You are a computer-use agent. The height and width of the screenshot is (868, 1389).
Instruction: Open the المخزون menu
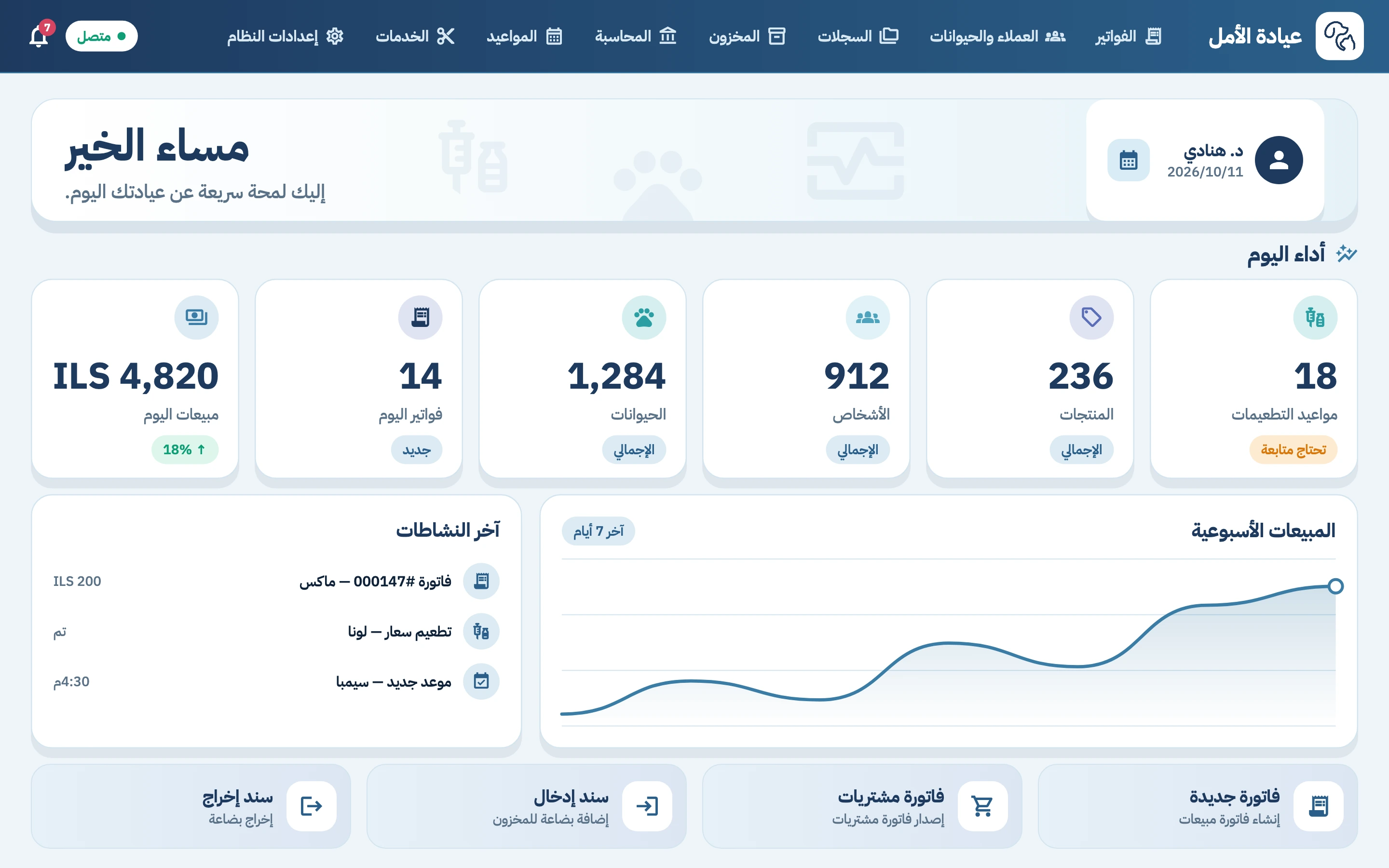(747, 36)
